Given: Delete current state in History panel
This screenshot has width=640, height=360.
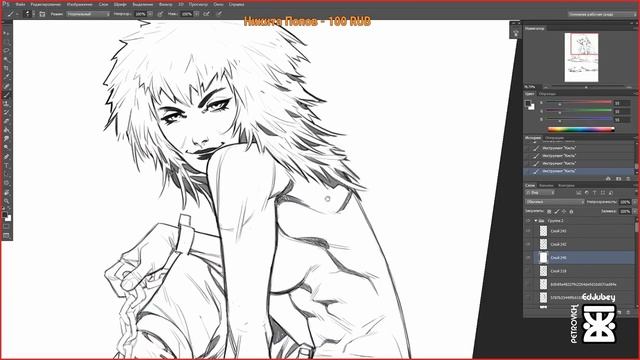Looking at the screenshot, I should pos(628,179).
